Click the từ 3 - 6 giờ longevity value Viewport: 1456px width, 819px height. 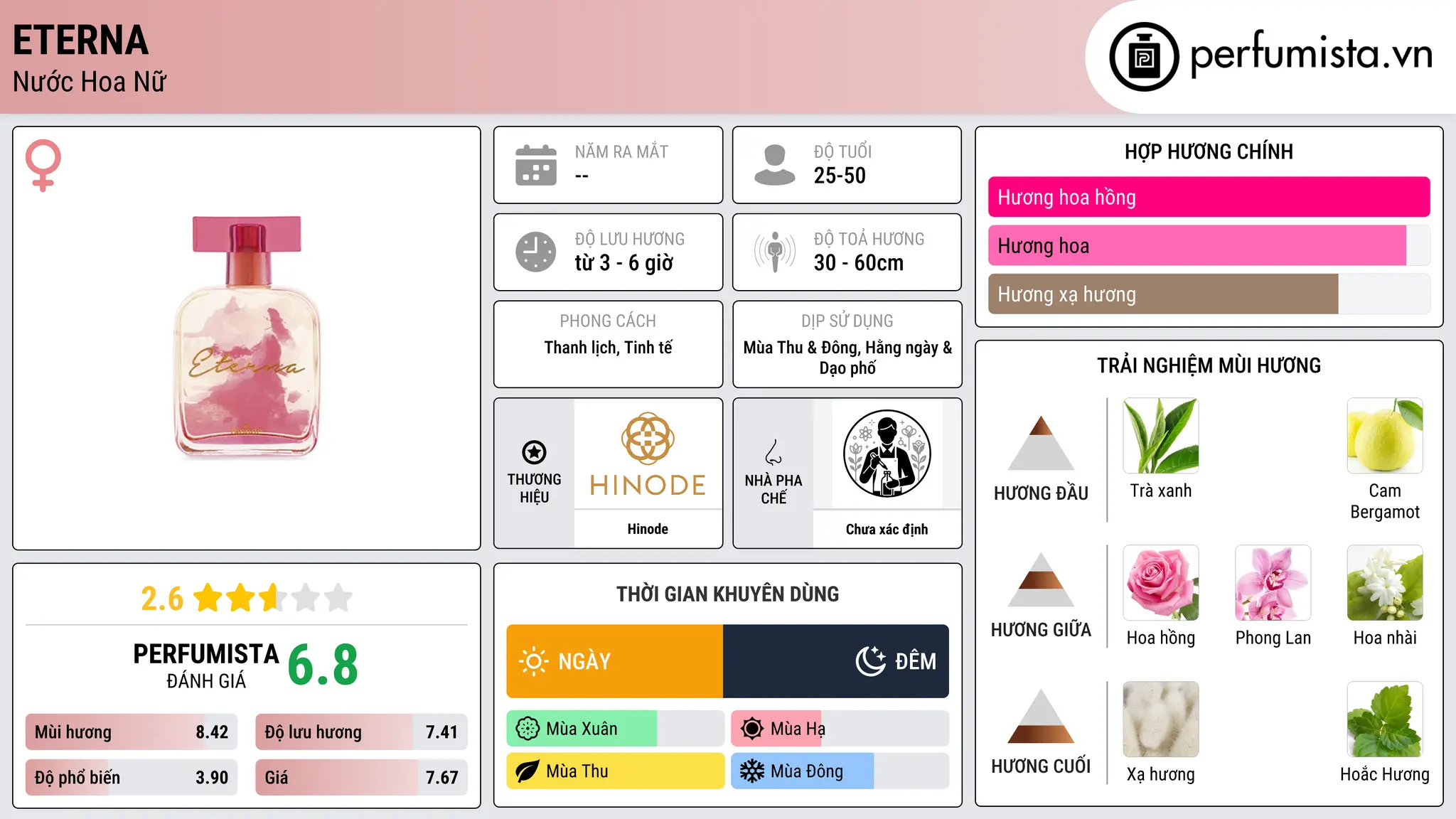pos(623,263)
